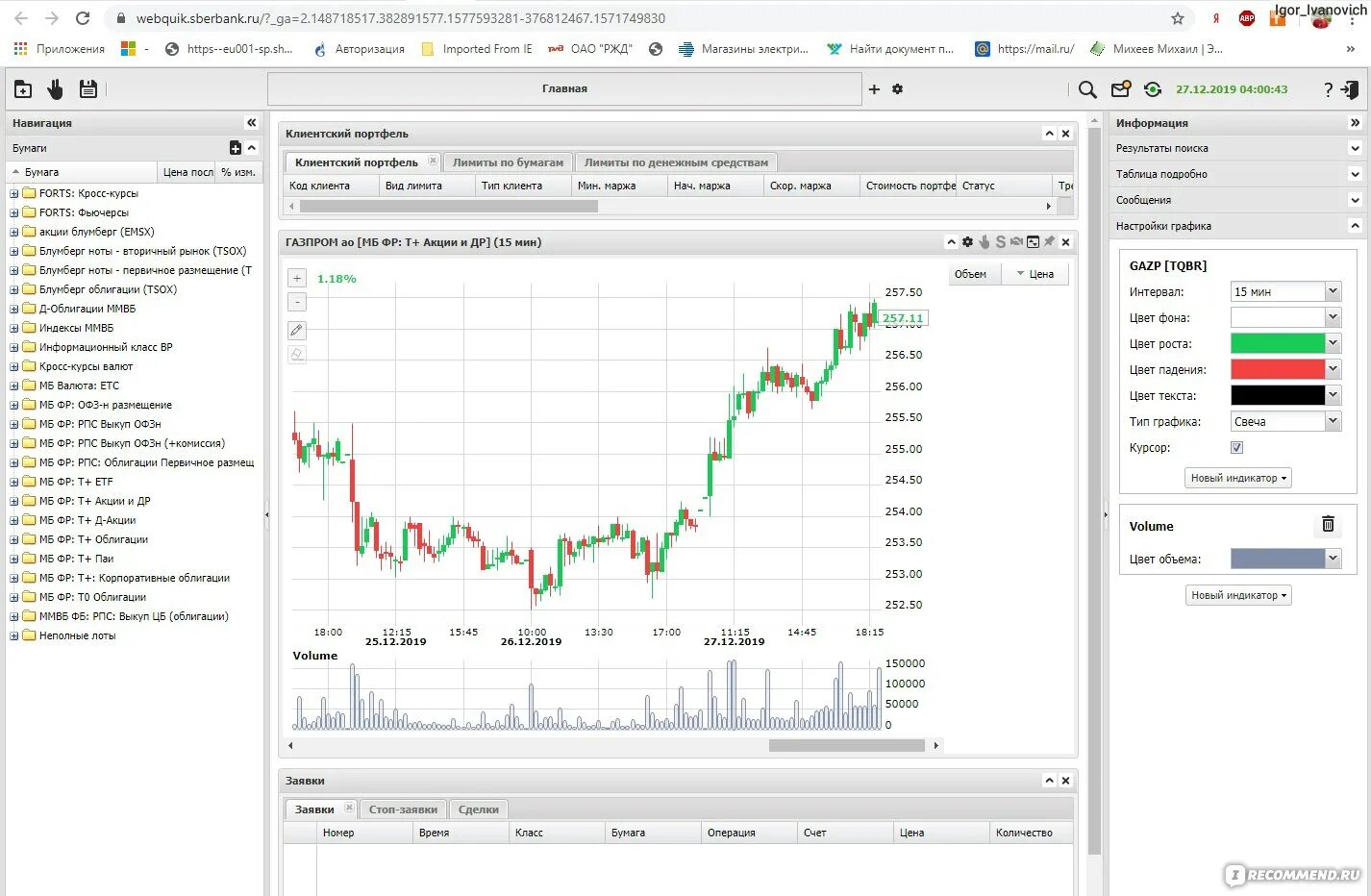Screen dimensions: 1371x896
Task: Pick the green Цвет роста color swatch
Action: click(x=1278, y=343)
